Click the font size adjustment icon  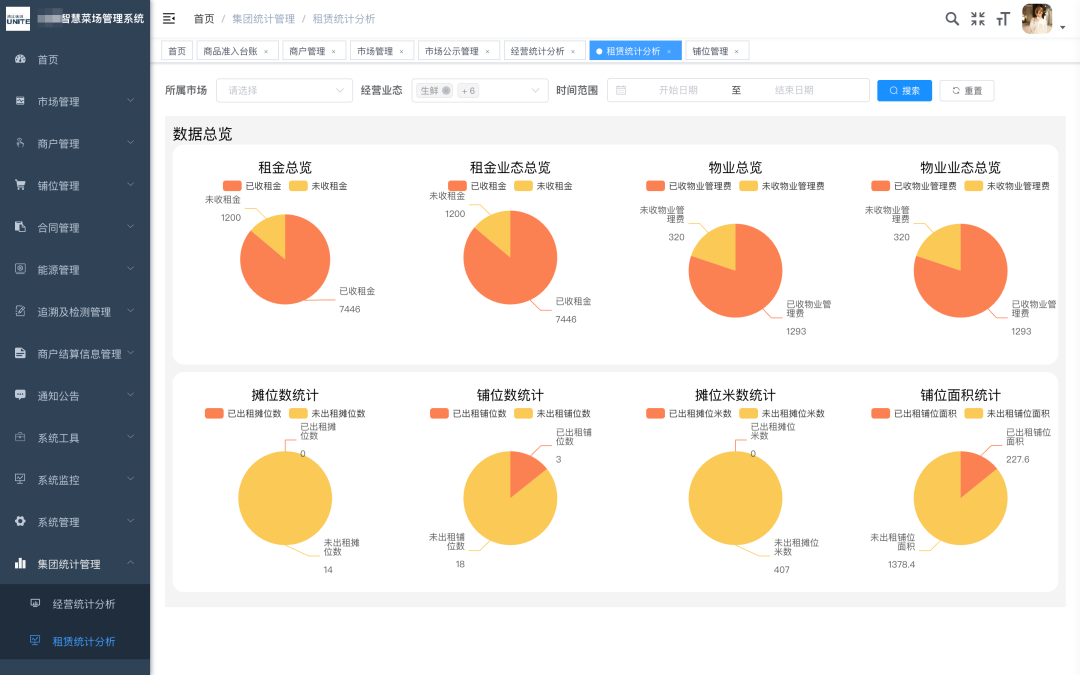tap(1004, 18)
